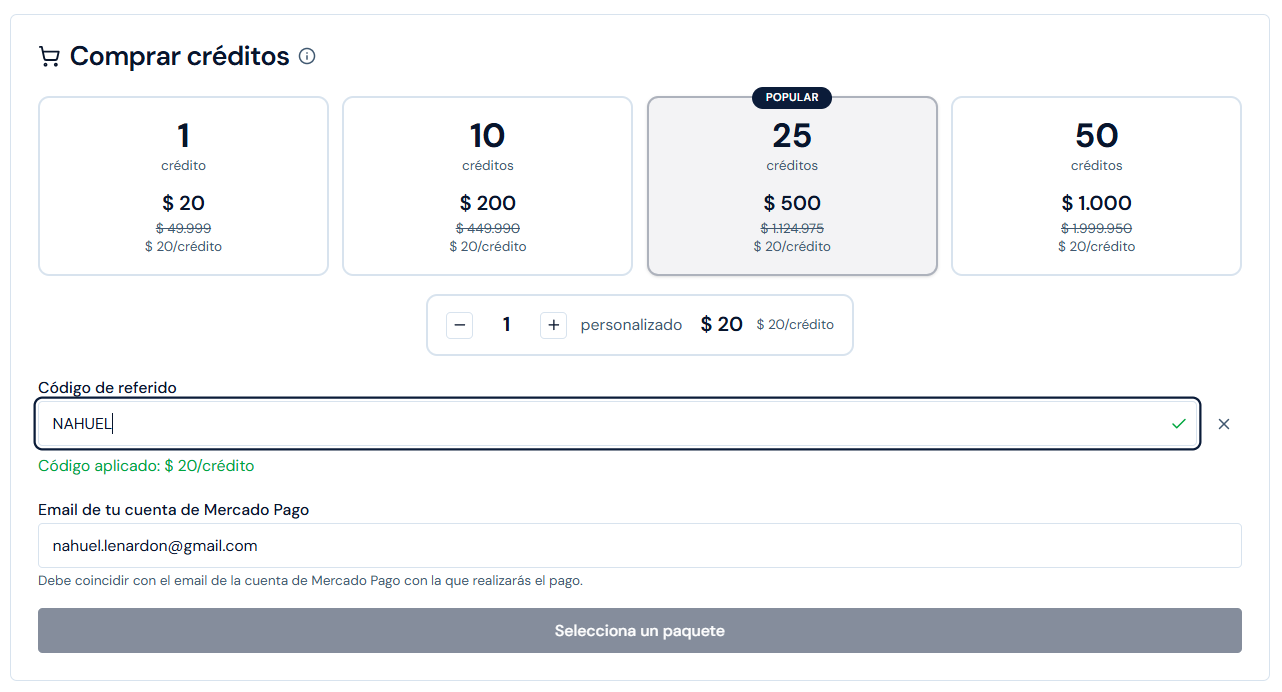Click the credit quantity number in the stepper
This screenshot has width=1282, height=692.
pos(506,324)
